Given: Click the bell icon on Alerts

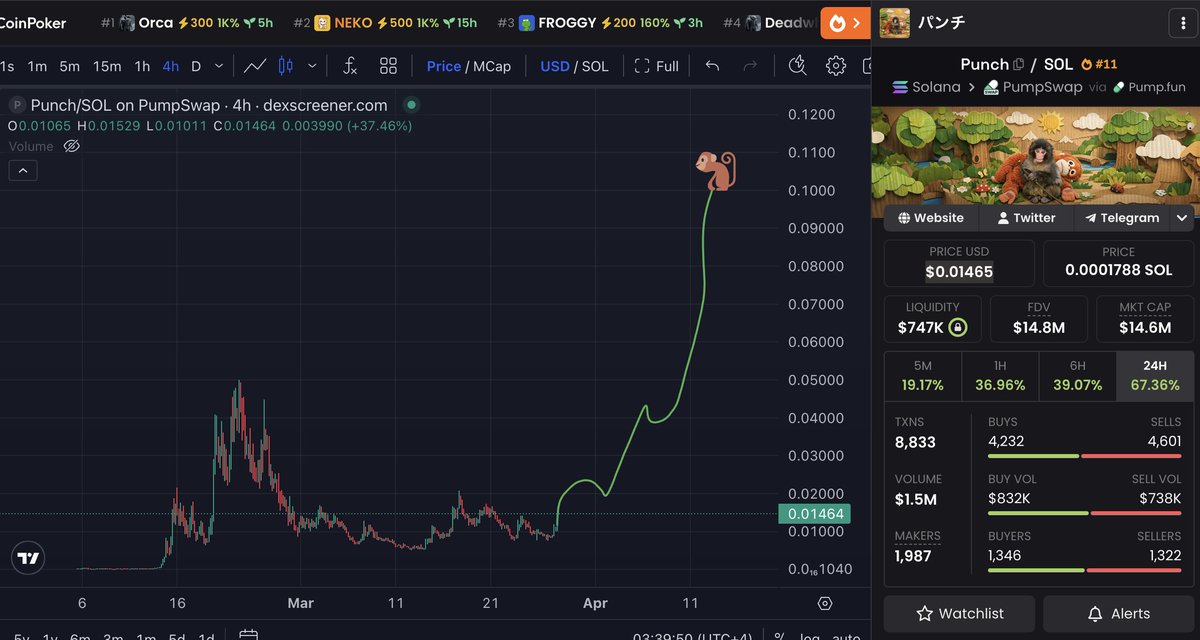Looking at the screenshot, I should [x=1096, y=613].
